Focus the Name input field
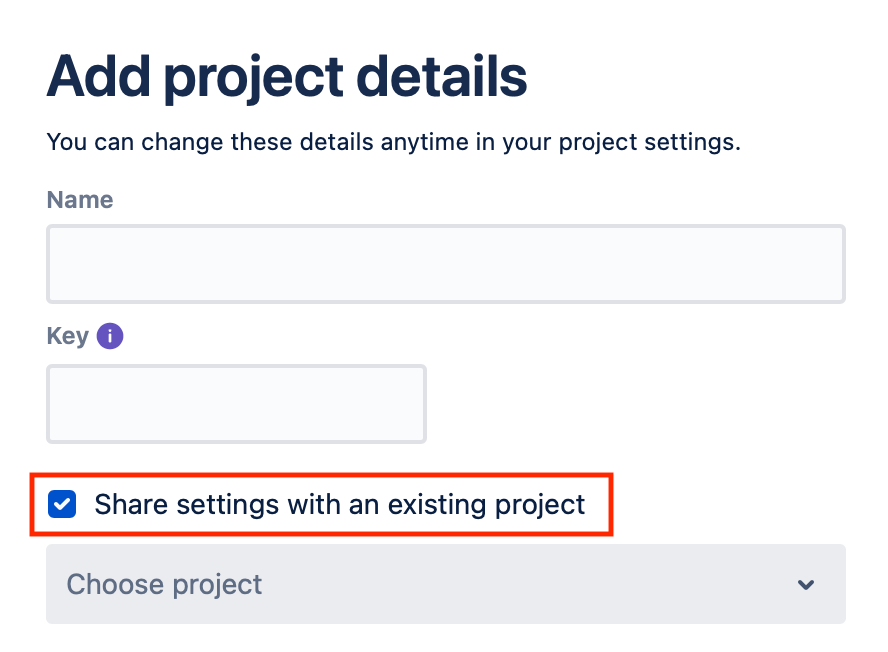The image size is (888, 652). pos(446,264)
